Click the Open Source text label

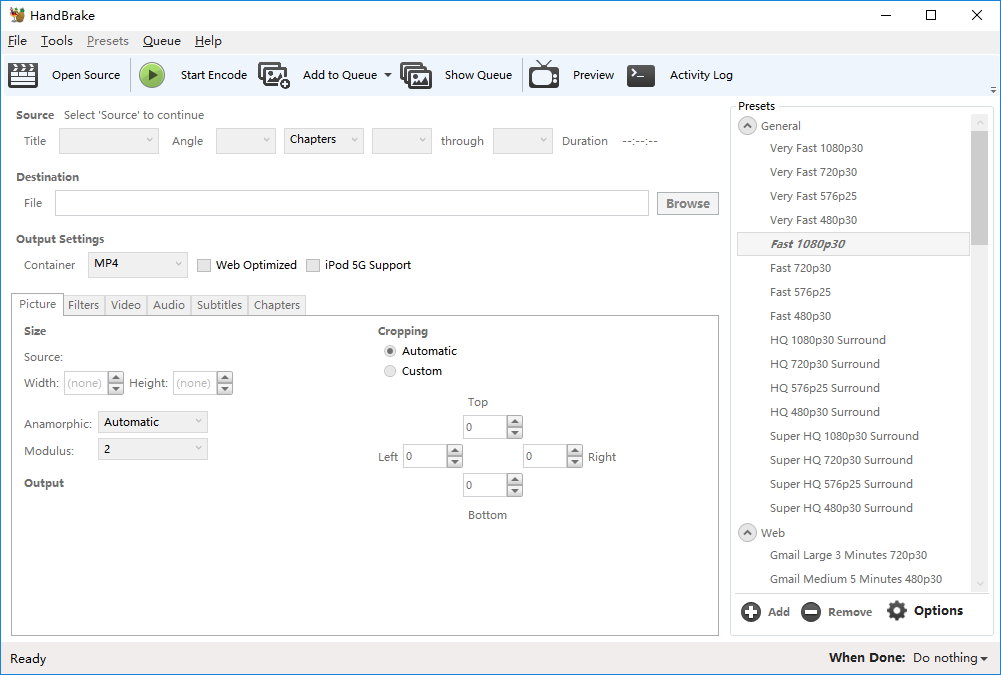[x=86, y=75]
